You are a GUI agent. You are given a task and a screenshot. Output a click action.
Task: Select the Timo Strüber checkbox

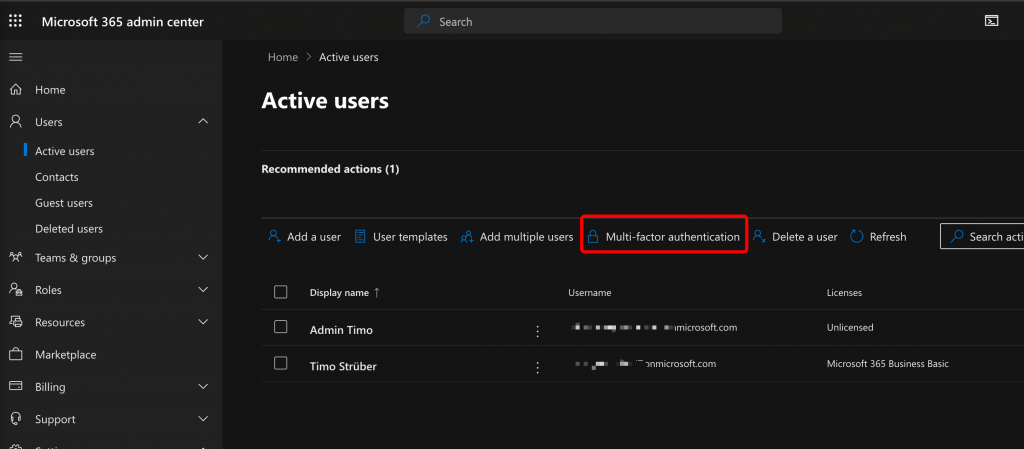pos(281,363)
